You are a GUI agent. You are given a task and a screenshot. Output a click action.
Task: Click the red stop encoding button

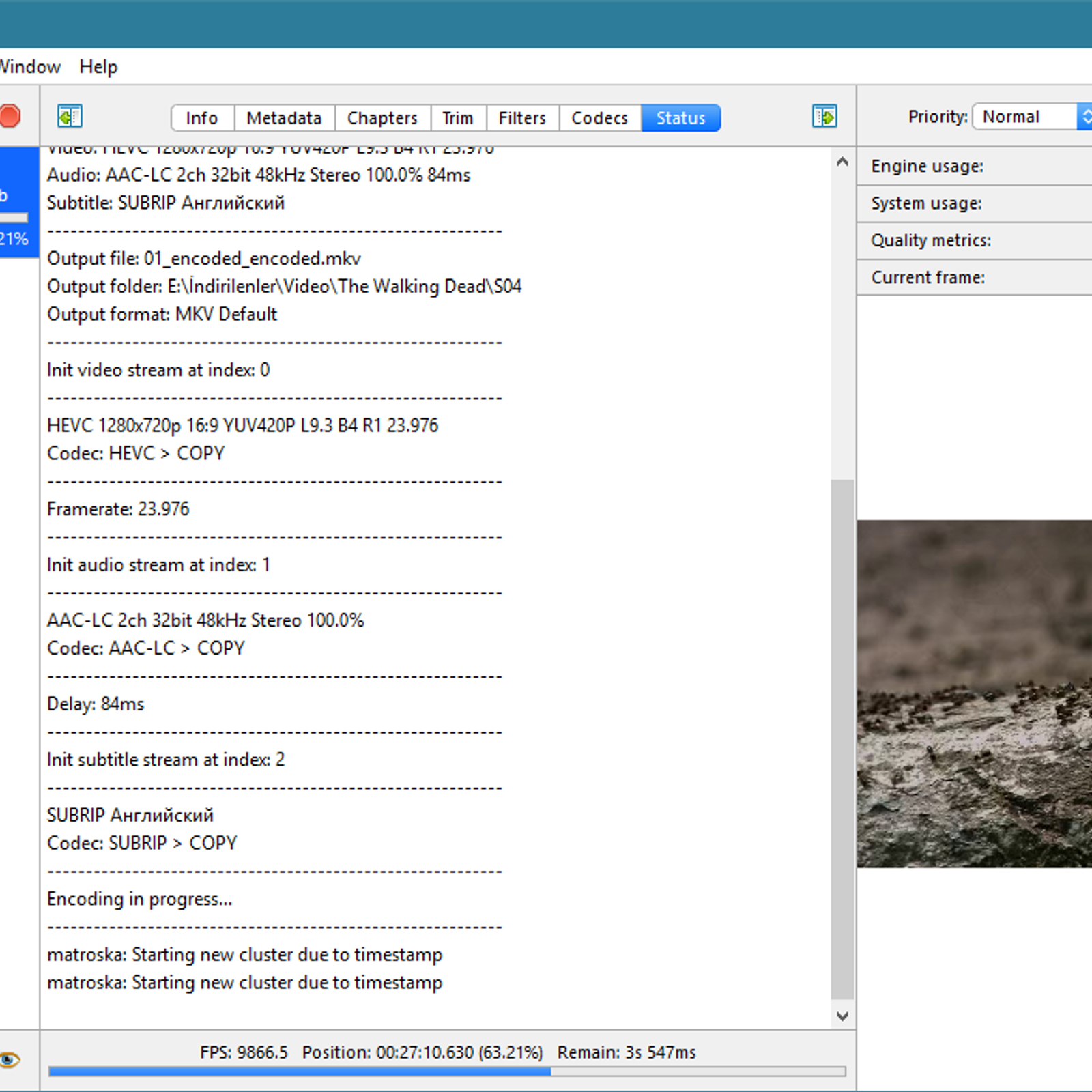point(10,116)
